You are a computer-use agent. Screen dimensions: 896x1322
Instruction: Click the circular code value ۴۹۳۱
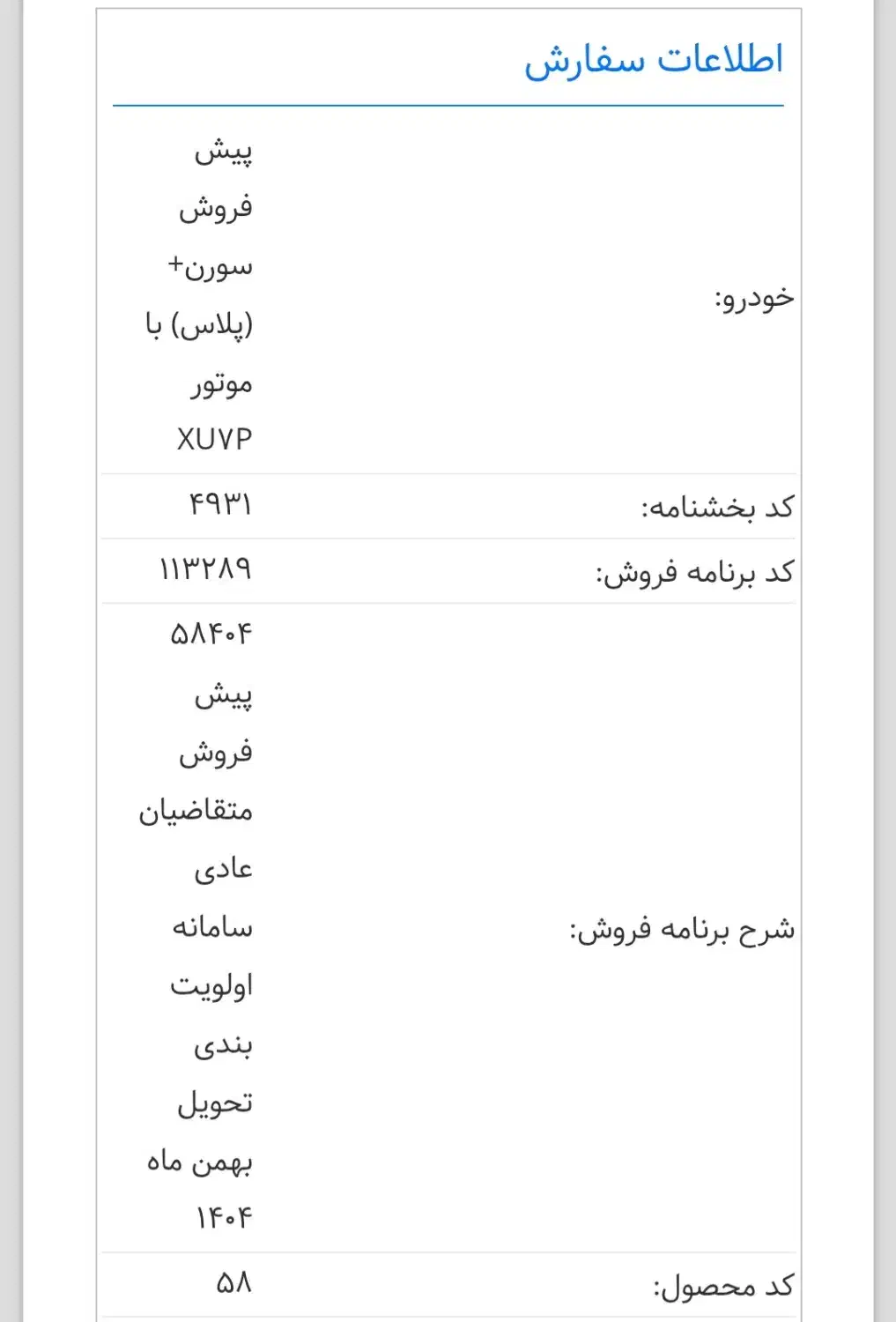(x=220, y=504)
